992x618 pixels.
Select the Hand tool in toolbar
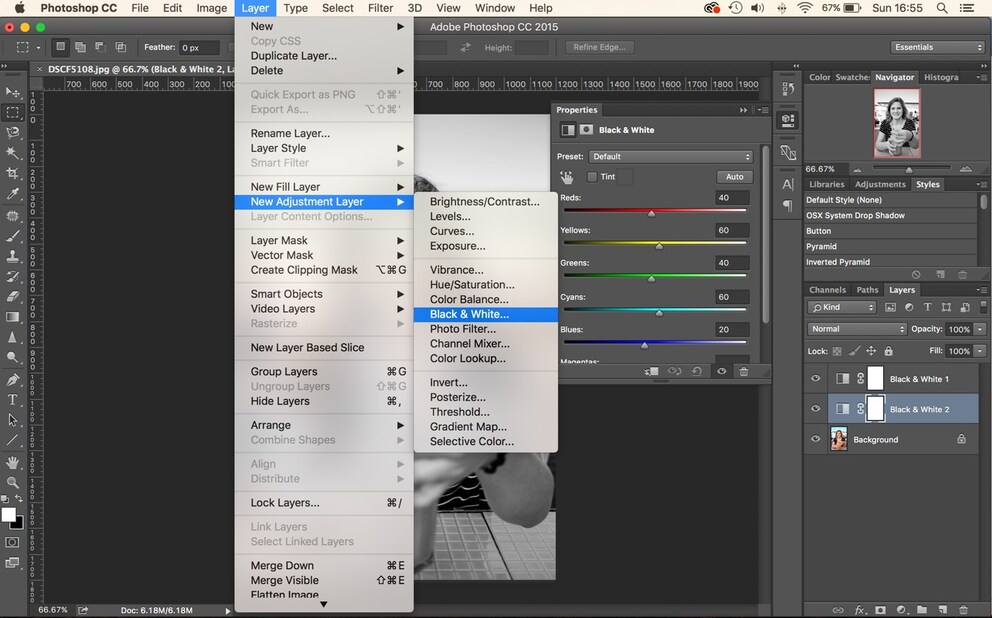click(13, 462)
